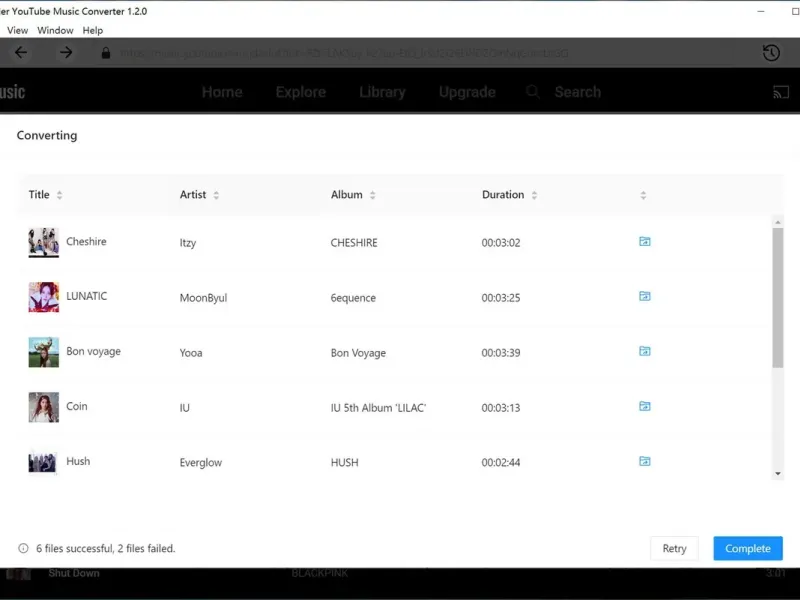The height and width of the screenshot is (600, 800).
Task: Click the LUNATIC album thumbnail
Action: tap(43, 297)
